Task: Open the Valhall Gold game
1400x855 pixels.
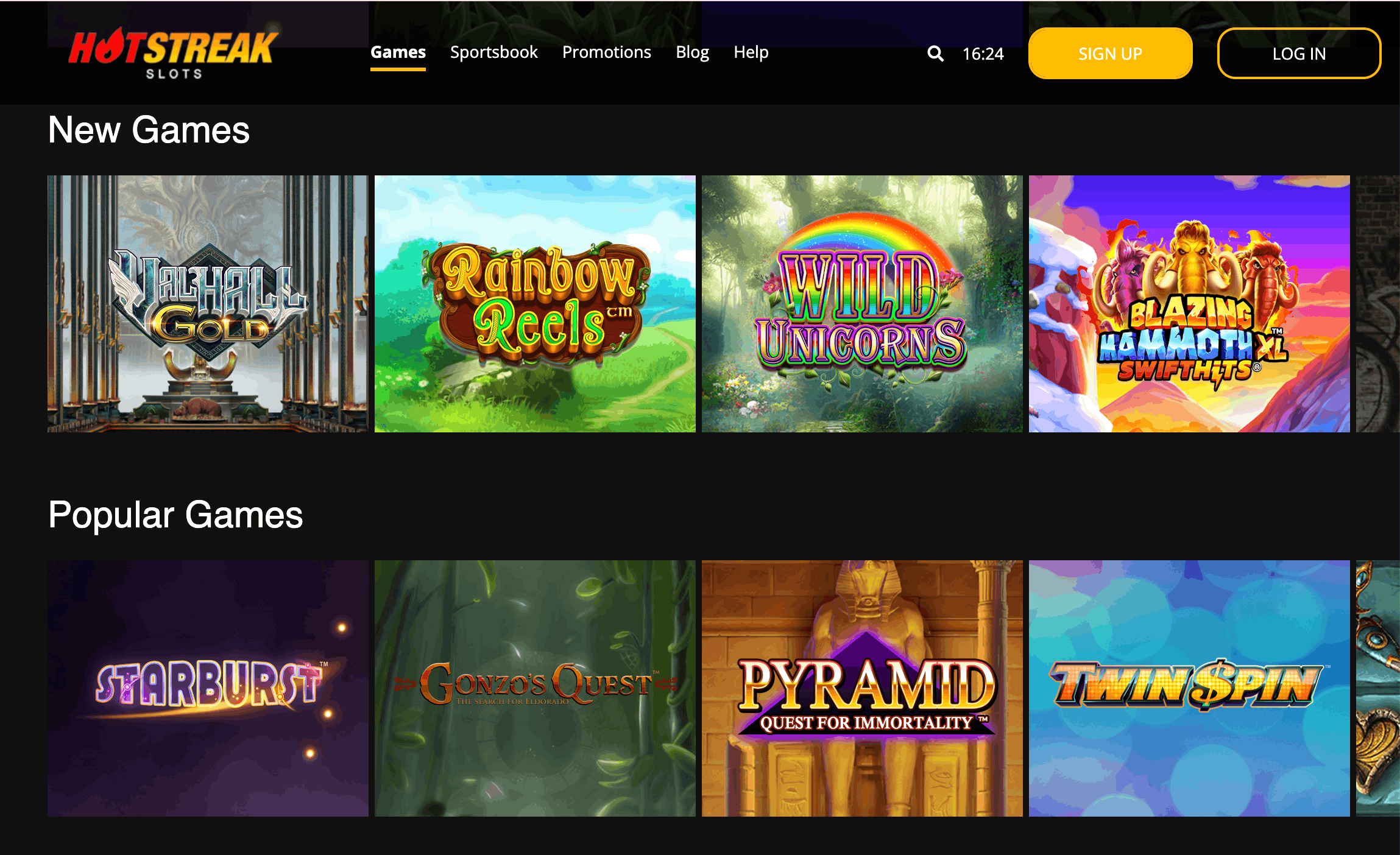Action: [x=208, y=304]
